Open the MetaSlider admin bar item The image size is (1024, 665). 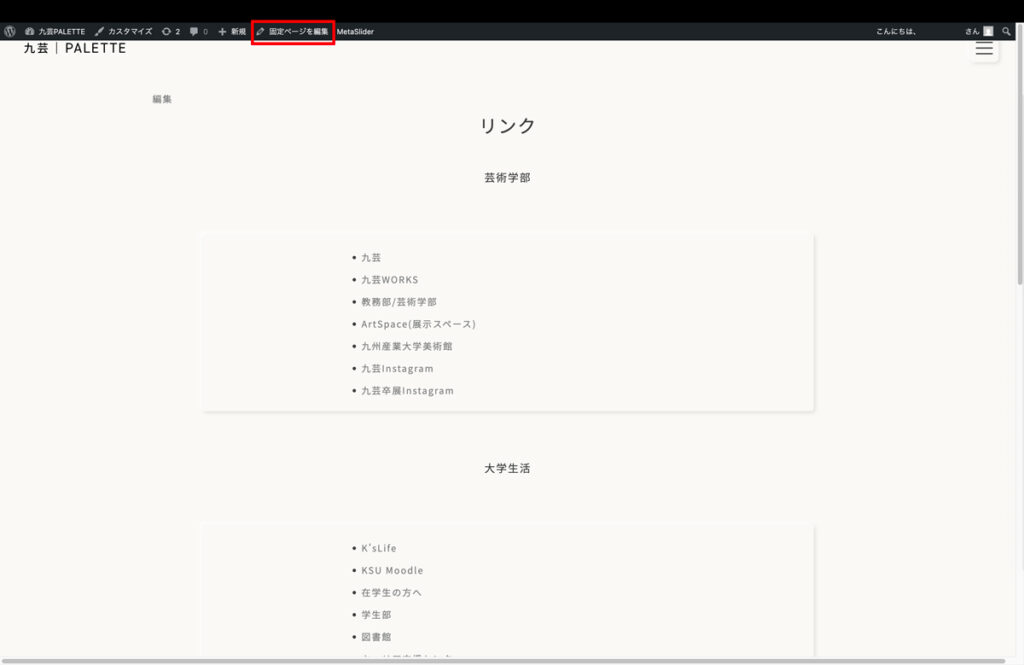(x=355, y=32)
